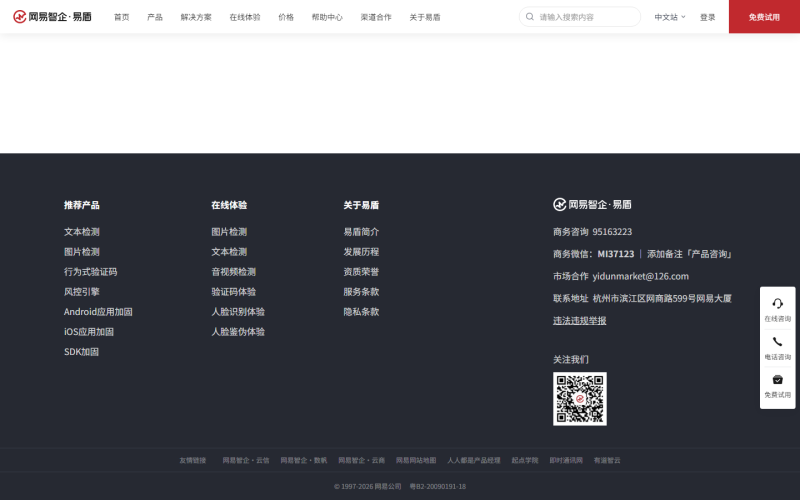The width and height of the screenshot is (800, 500).
Task: Click the 关于易盾 footer column heading
Action: (361, 205)
